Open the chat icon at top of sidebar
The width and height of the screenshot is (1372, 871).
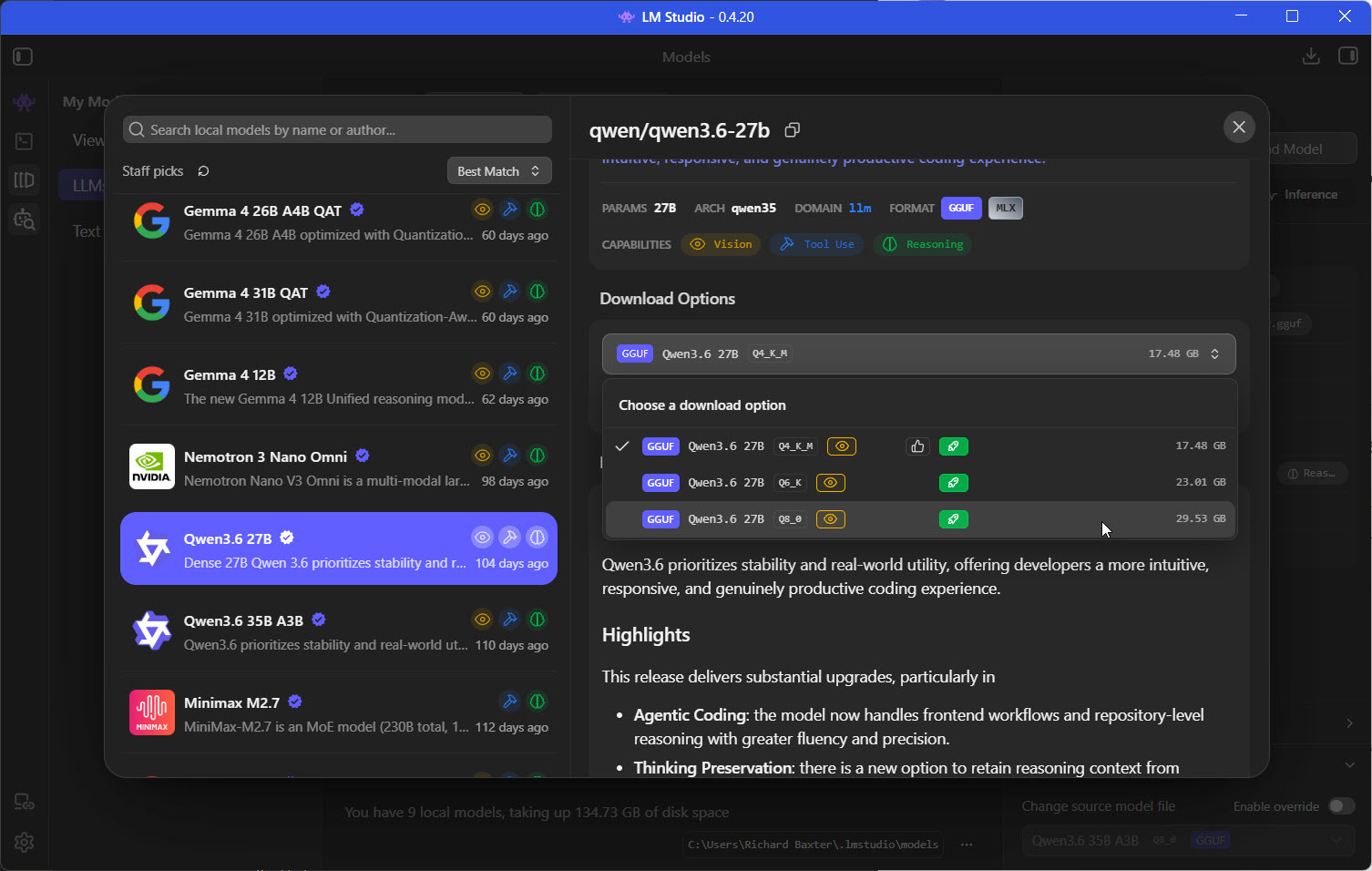pos(25,103)
